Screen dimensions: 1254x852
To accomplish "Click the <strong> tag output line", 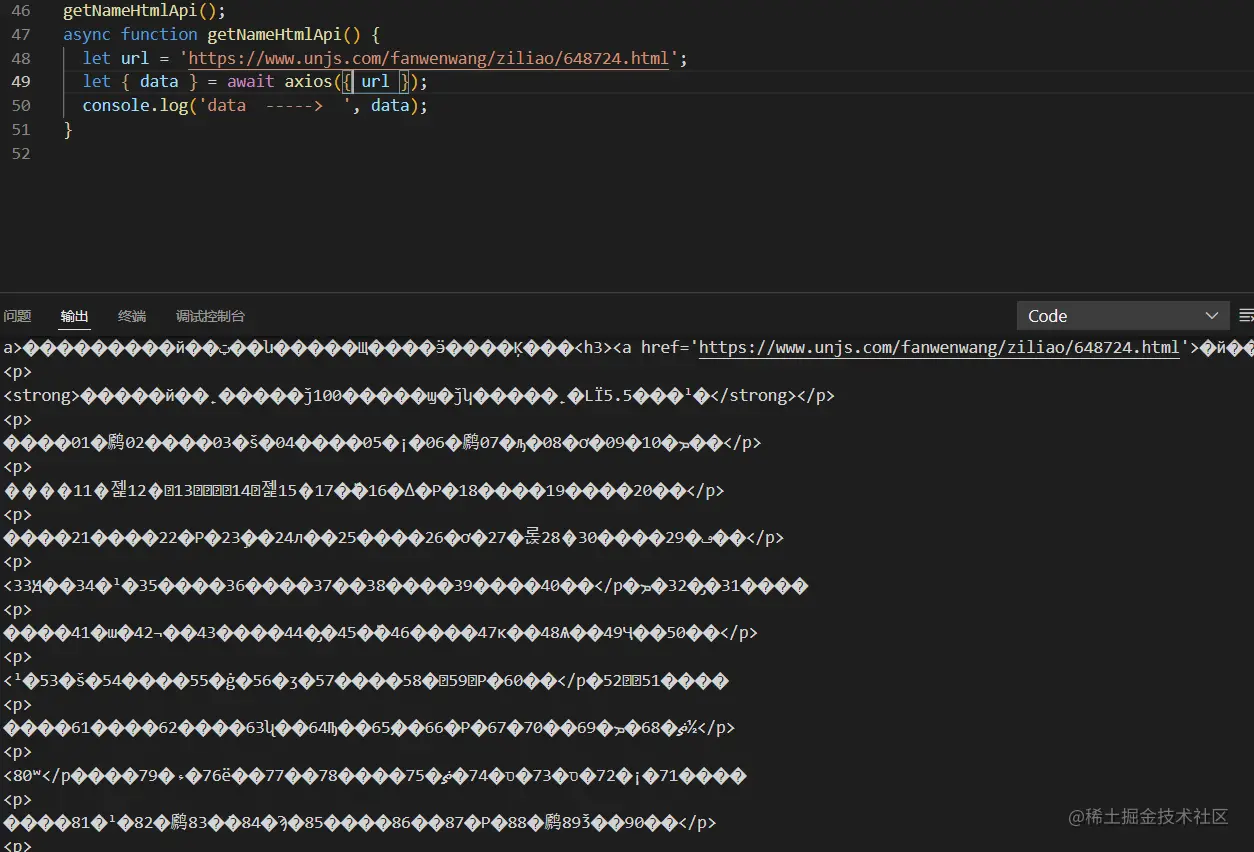I will coord(419,396).
